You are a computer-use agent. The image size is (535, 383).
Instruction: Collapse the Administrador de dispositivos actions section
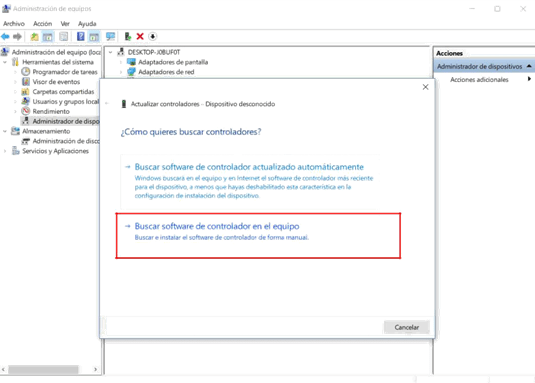(x=529, y=66)
